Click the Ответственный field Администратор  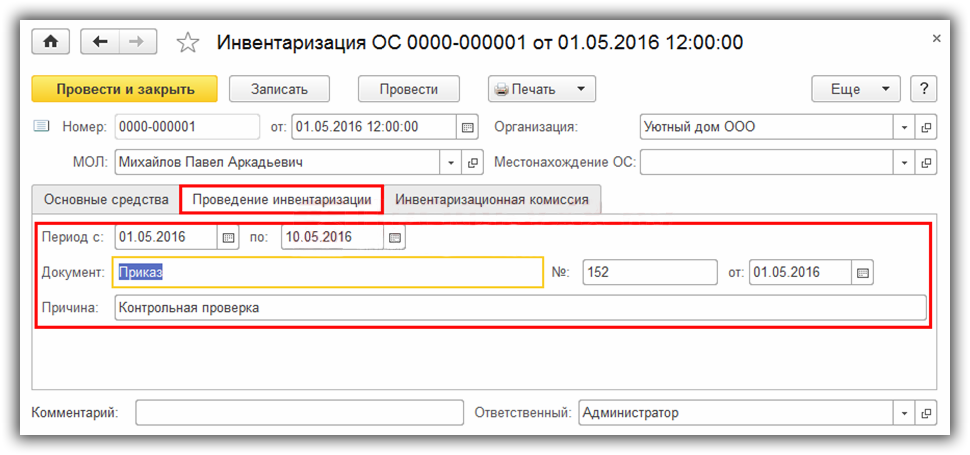click(736, 413)
